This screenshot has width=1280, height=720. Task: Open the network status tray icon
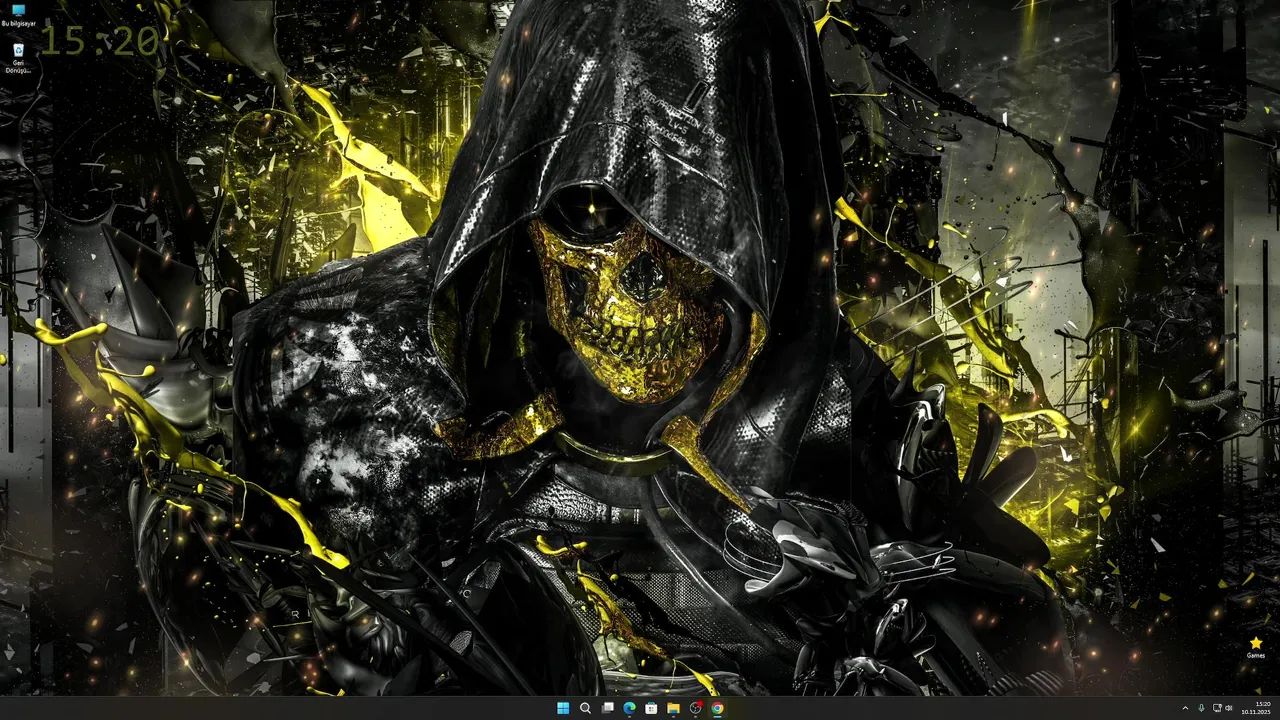coord(1217,708)
